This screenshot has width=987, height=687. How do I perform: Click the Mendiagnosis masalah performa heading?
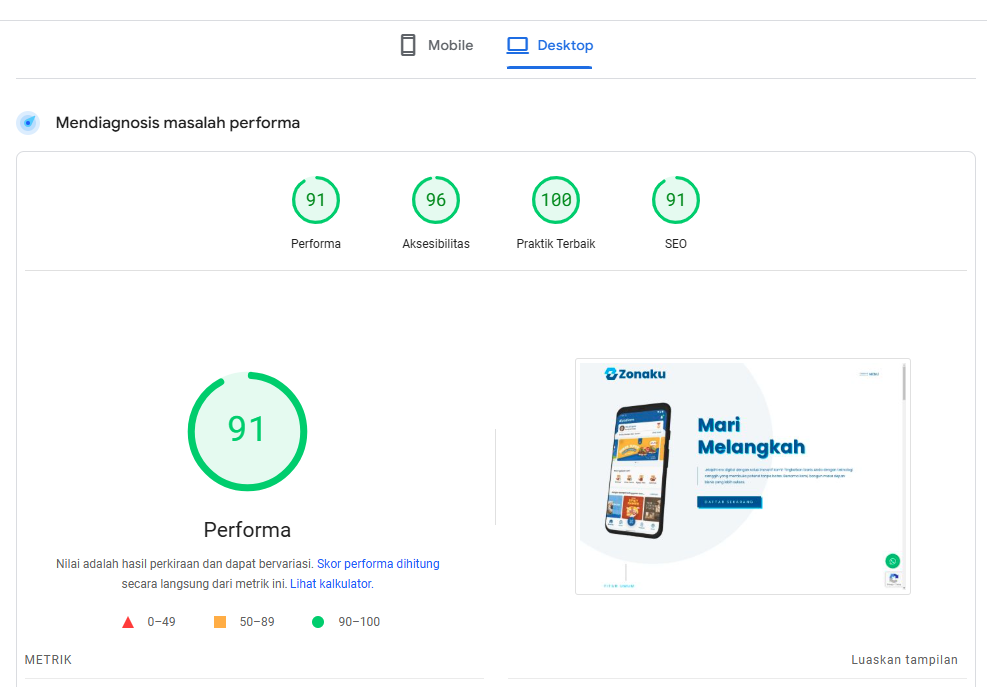click(178, 123)
